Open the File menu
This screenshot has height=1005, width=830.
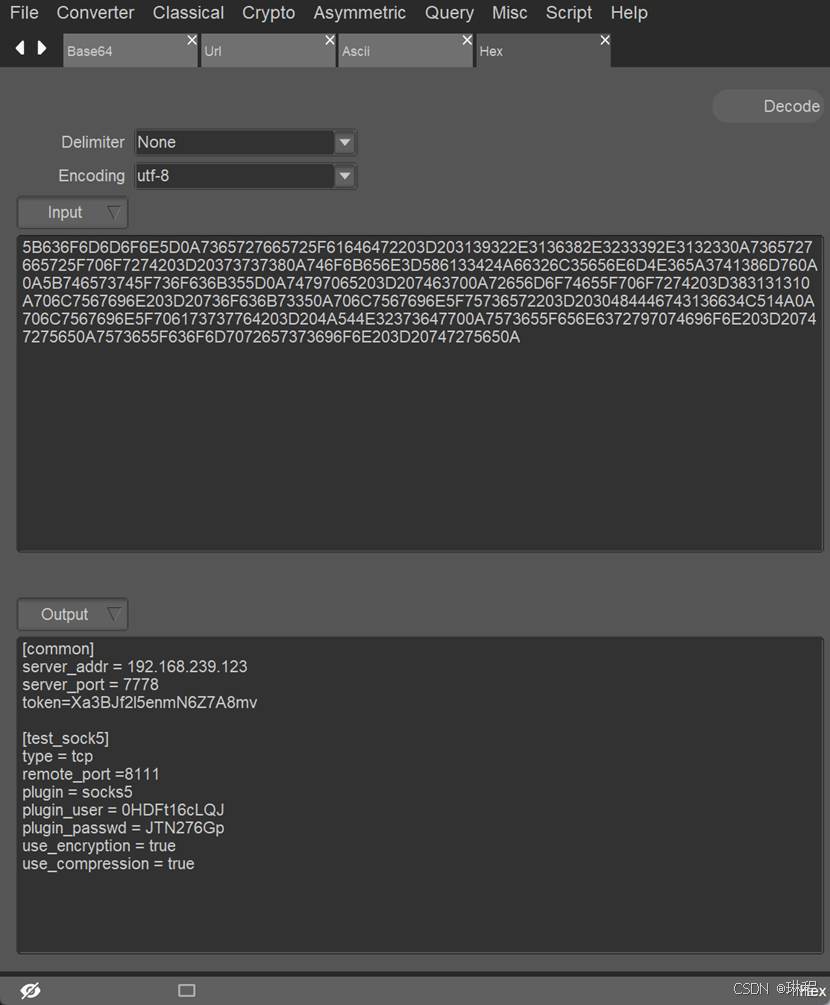click(23, 13)
